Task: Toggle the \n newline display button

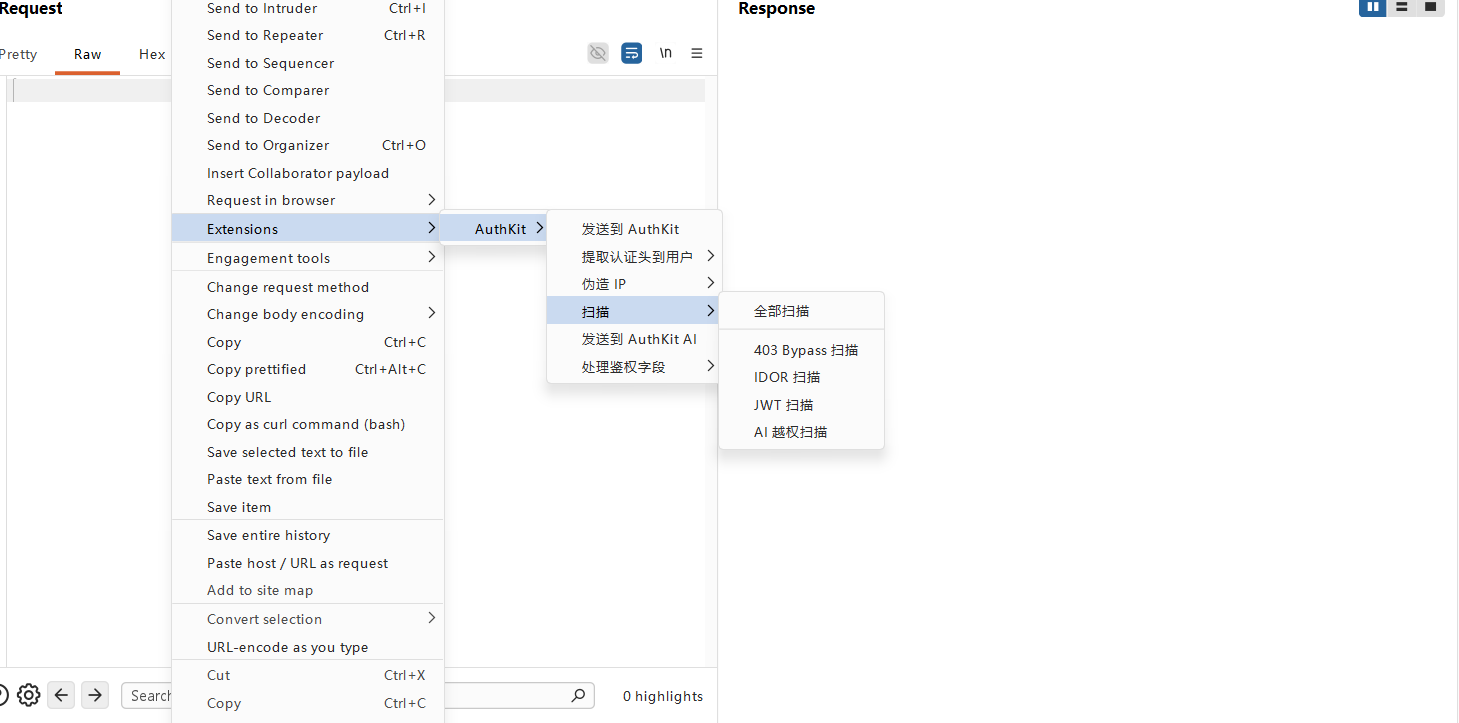Action: pos(665,53)
